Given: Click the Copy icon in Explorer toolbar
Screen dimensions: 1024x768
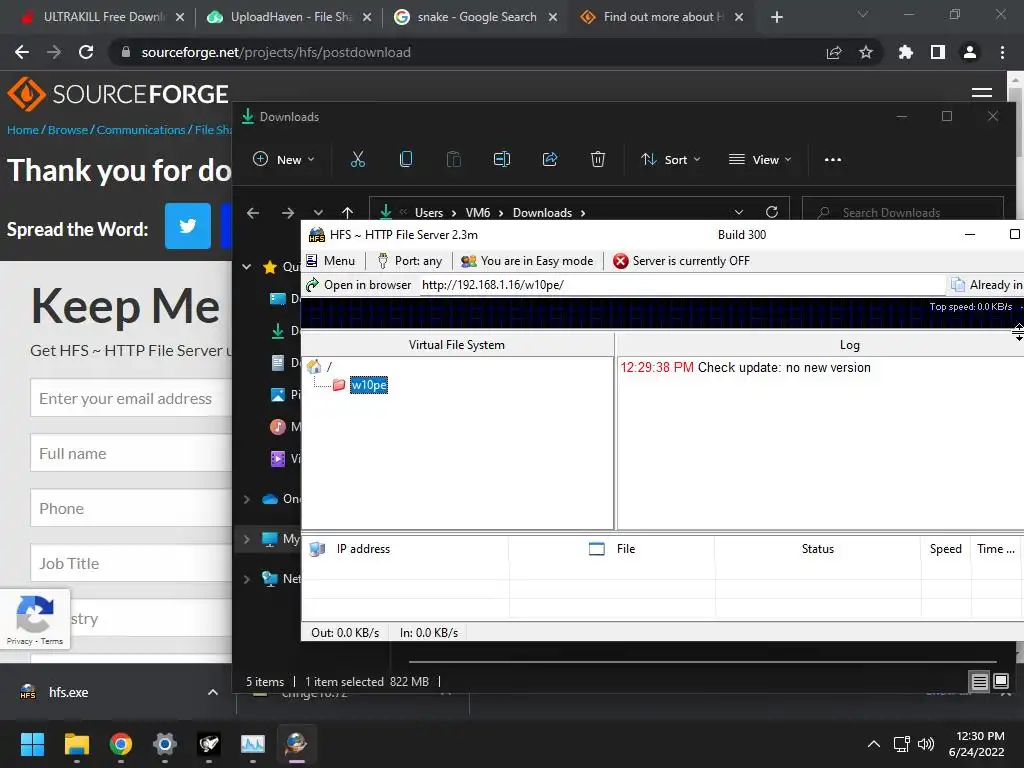Looking at the screenshot, I should [406, 159].
